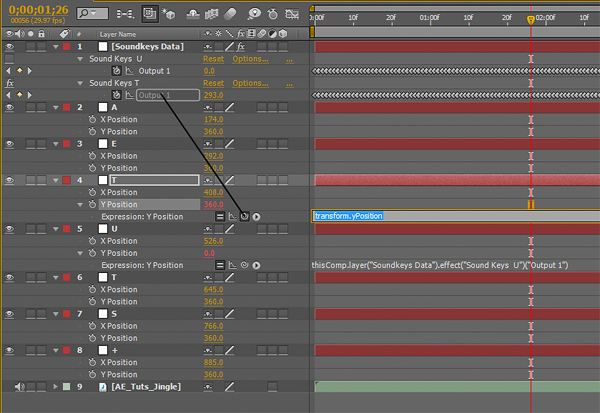Image resolution: width=600 pixels, height=413 pixels.
Task: Collapse layer 3 E properties
Action: tap(56, 144)
